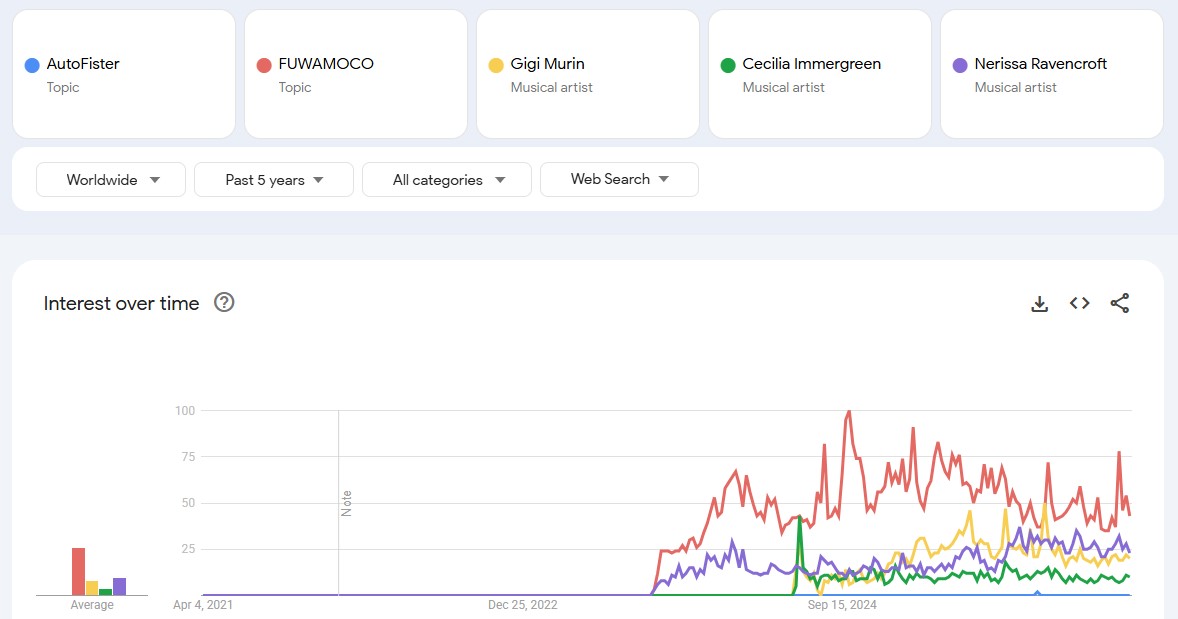The height and width of the screenshot is (619, 1178).
Task: Open help for Interest over time
Action: tap(224, 302)
